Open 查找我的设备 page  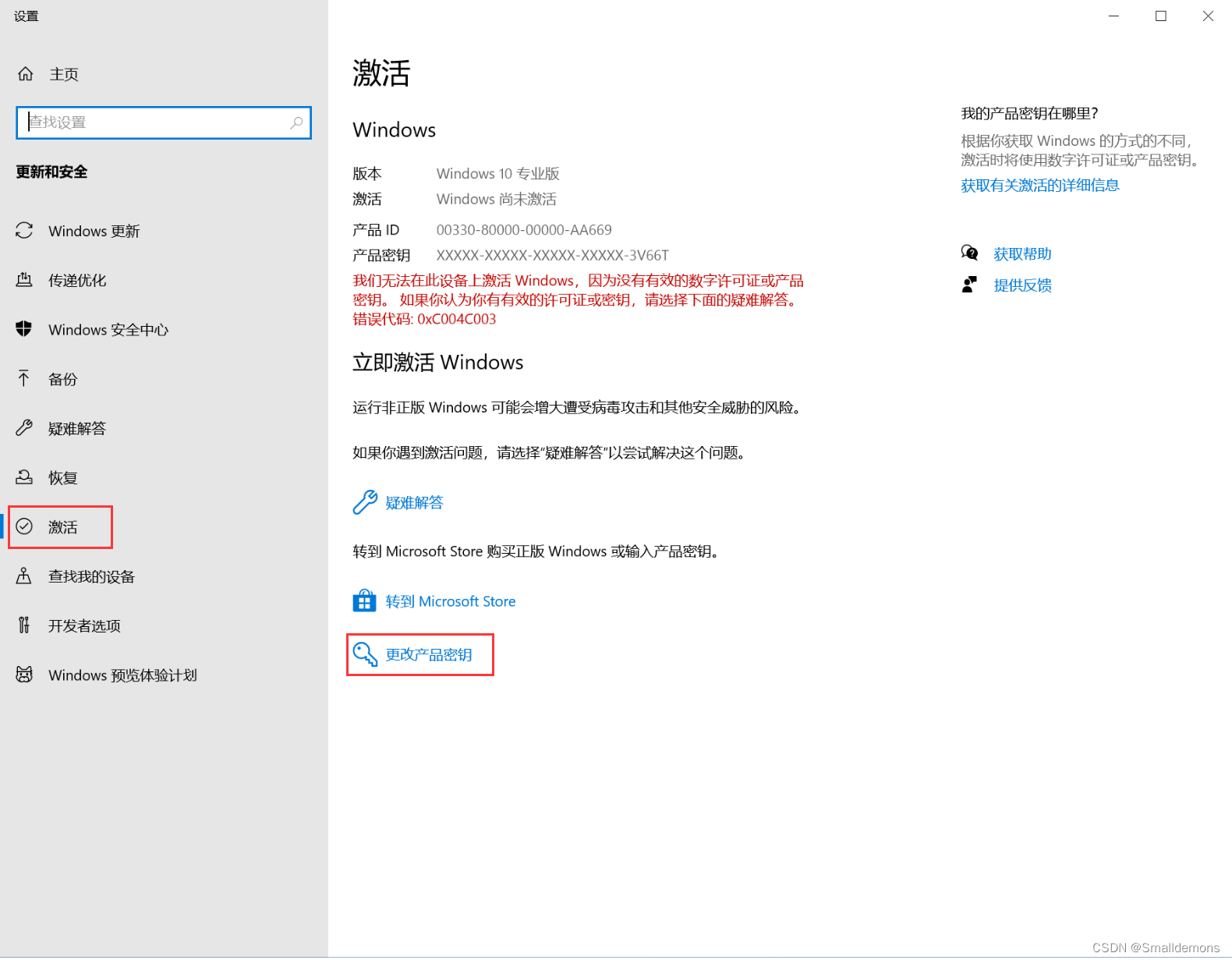[92, 576]
